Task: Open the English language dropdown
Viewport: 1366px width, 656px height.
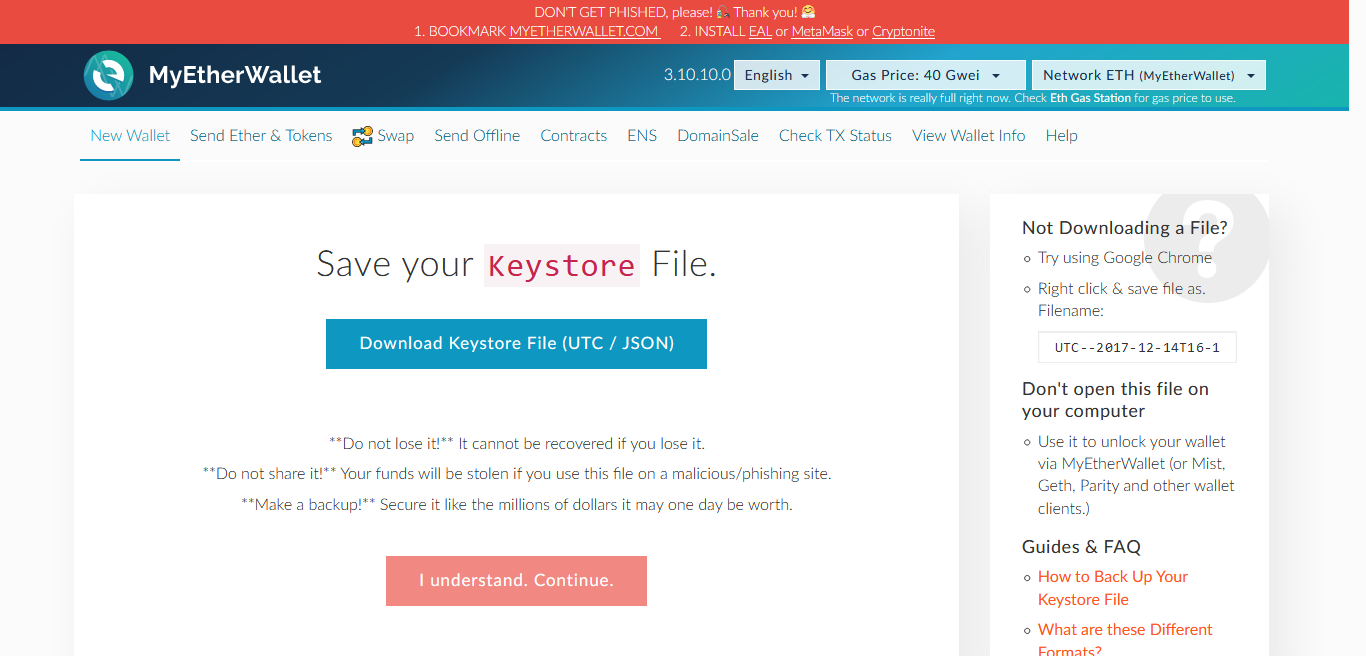Action: (777, 75)
